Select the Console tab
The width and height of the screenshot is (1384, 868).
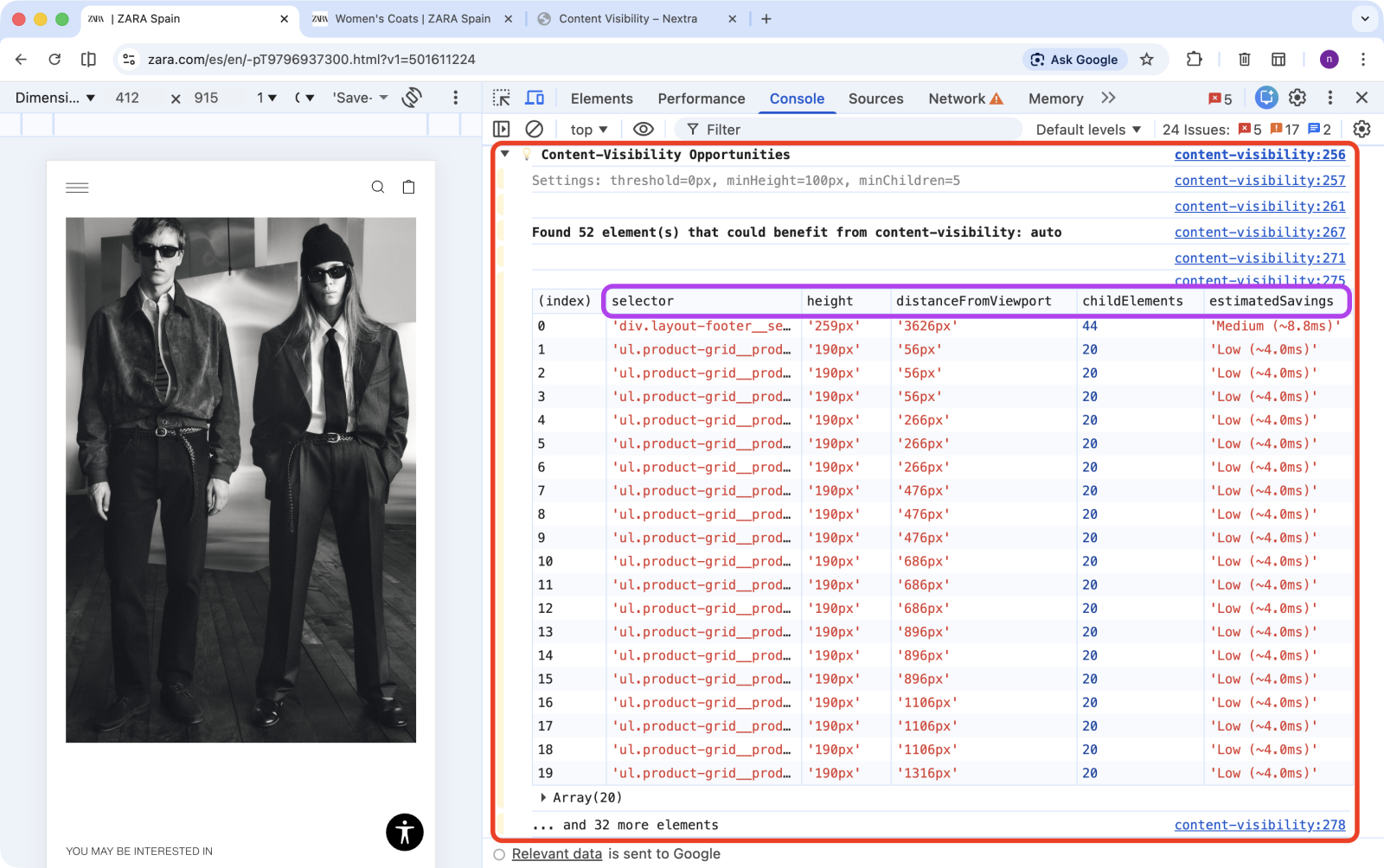(798, 99)
